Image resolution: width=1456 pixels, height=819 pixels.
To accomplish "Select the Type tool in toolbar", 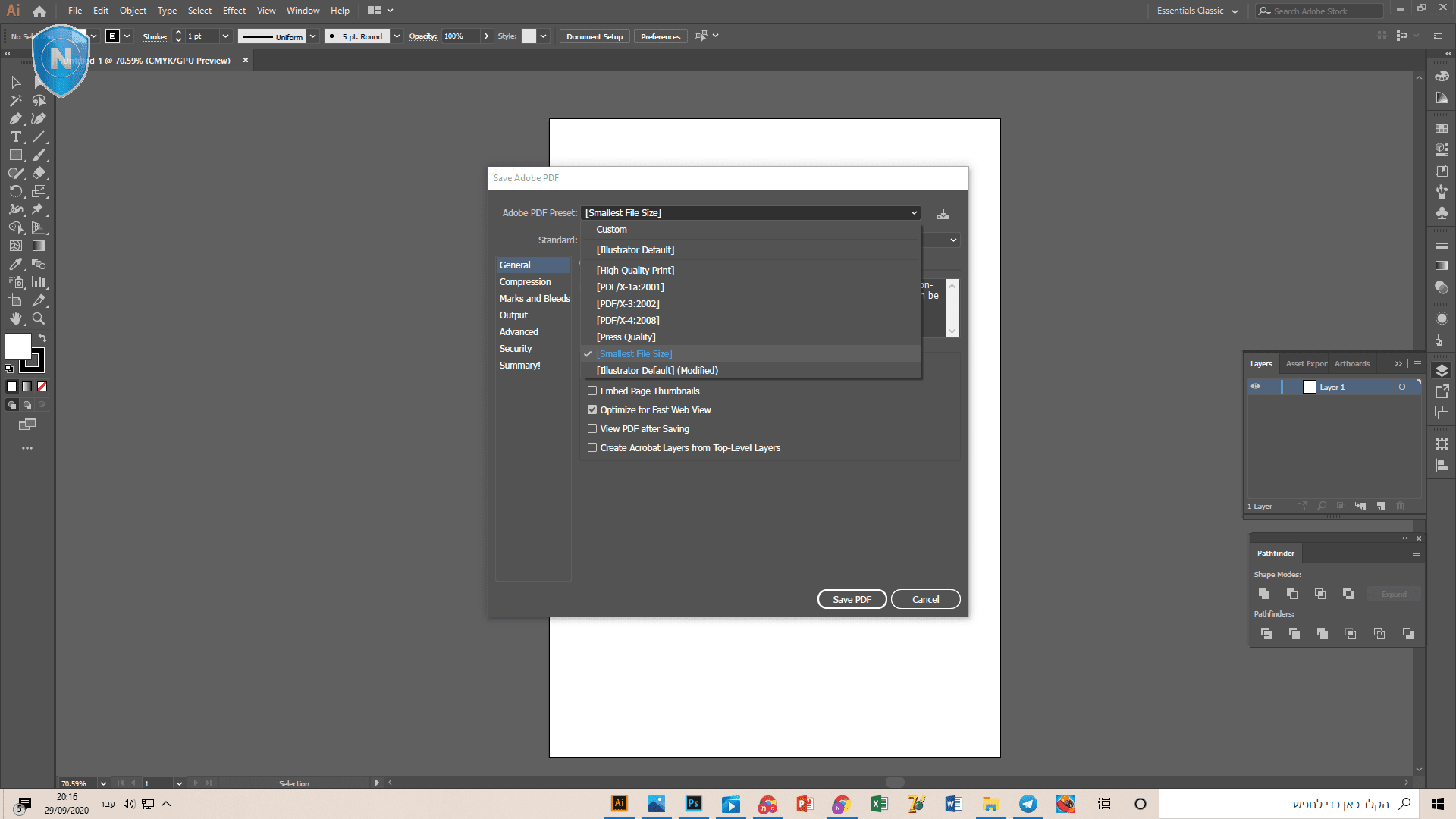I will pyautogui.click(x=15, y=137).
